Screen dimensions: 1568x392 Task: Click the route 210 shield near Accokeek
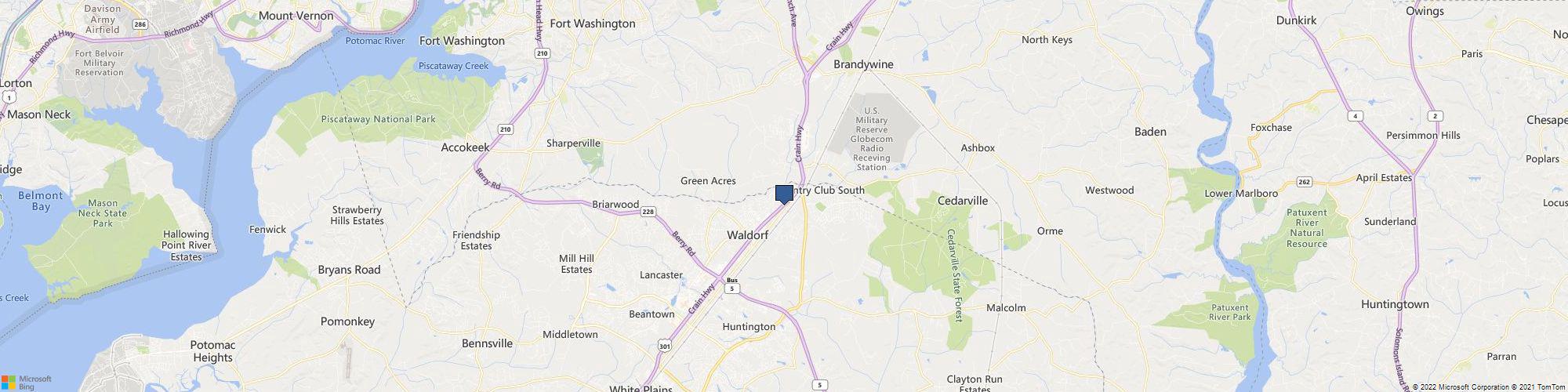(x=506, y=129)
